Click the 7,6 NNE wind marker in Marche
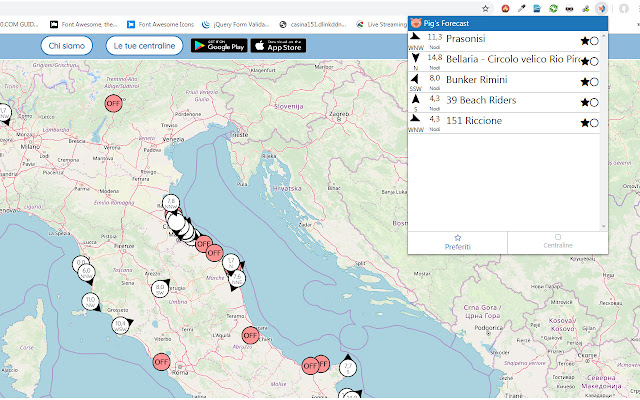This screenshot has height=400, width=640. tap(237, 279)
